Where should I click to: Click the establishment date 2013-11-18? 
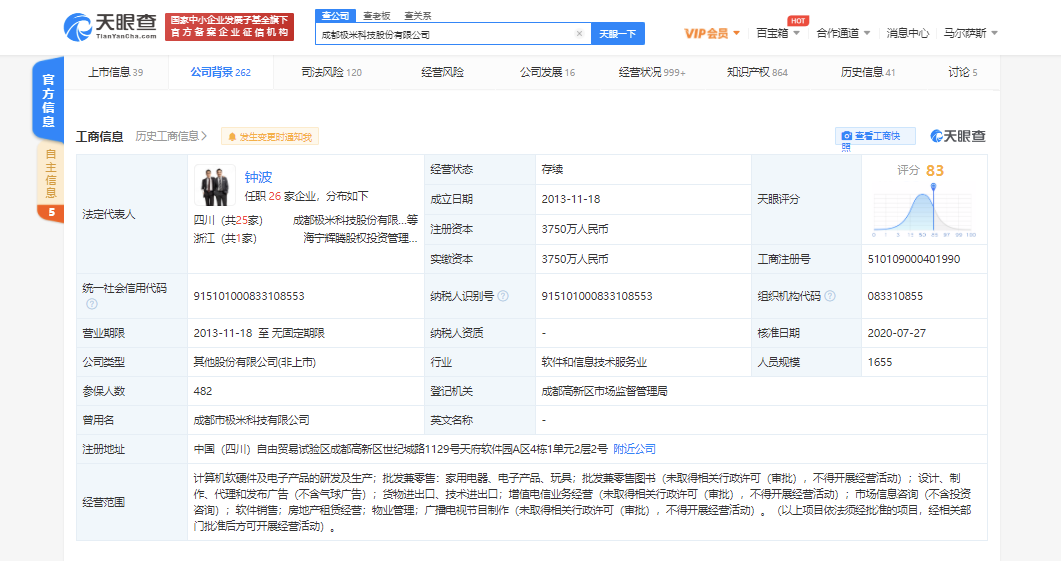(x=571, y=200)
